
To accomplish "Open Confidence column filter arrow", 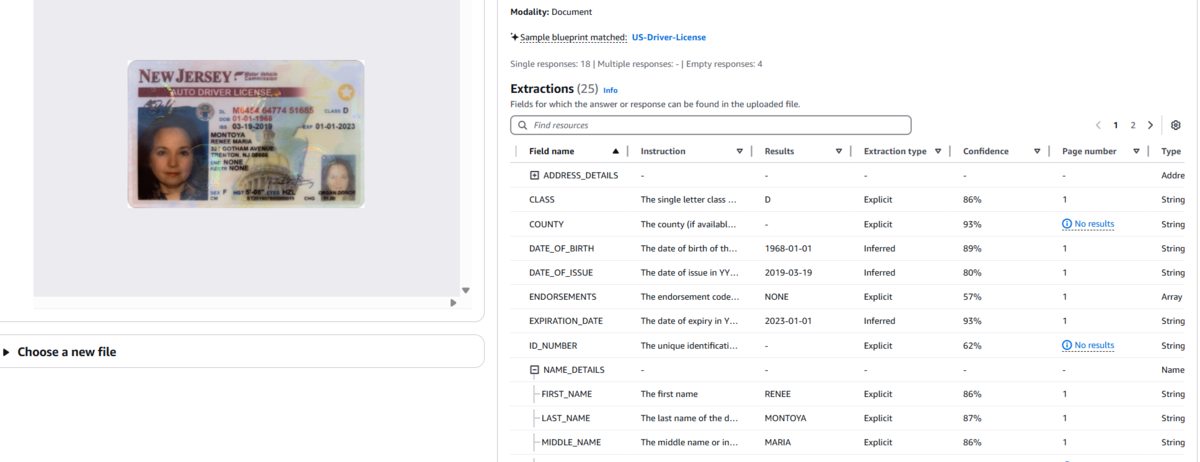I will click(1037, 151).
